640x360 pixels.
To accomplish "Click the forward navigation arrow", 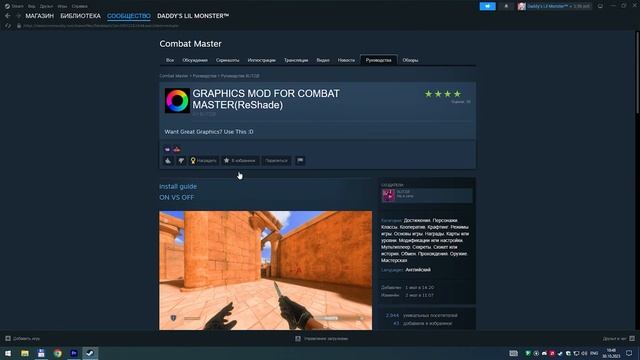I will pos(18,16).
